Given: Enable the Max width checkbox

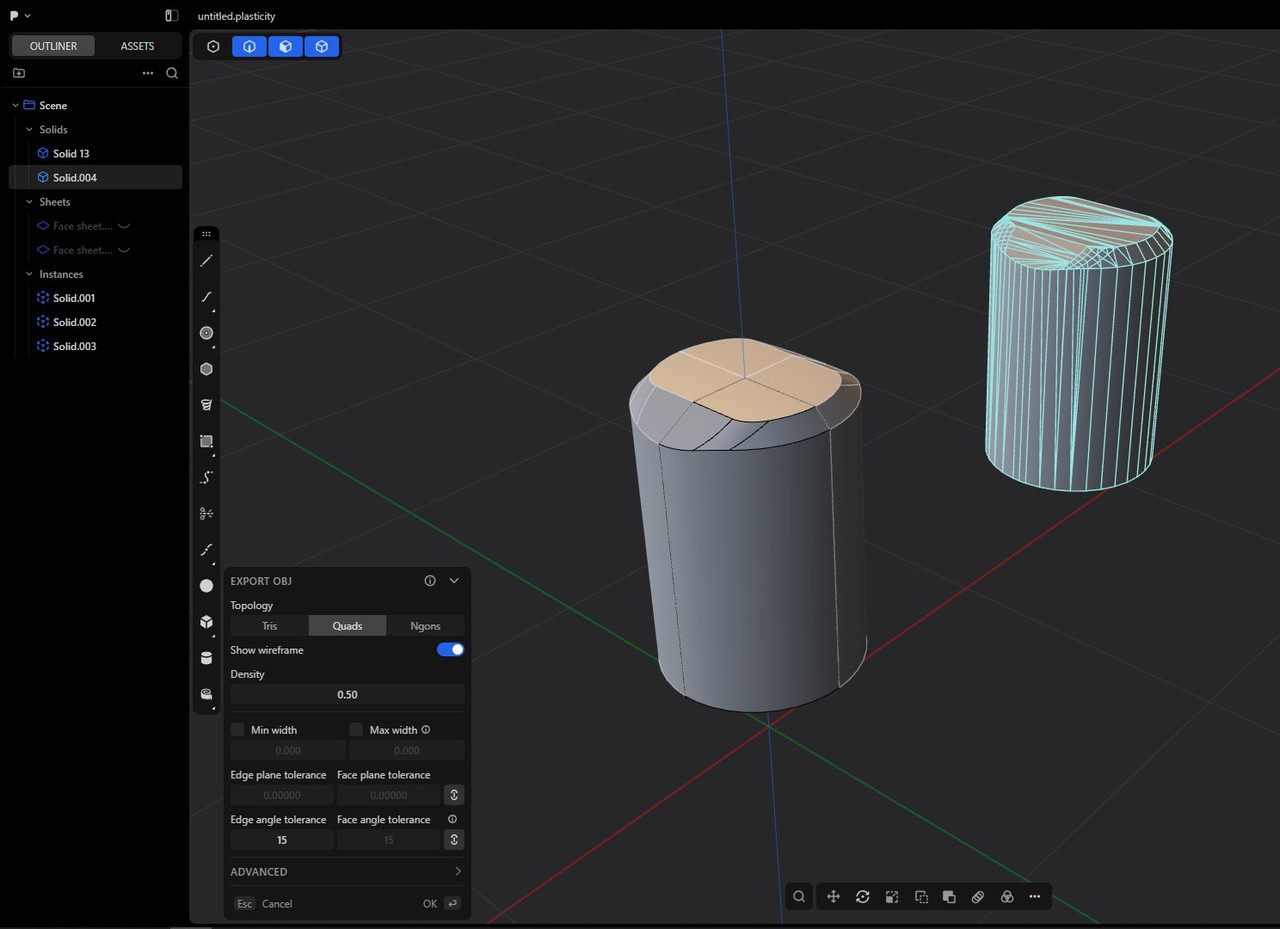Looking at the screenshot, I should pyautogui.click(x=356, y=730).
